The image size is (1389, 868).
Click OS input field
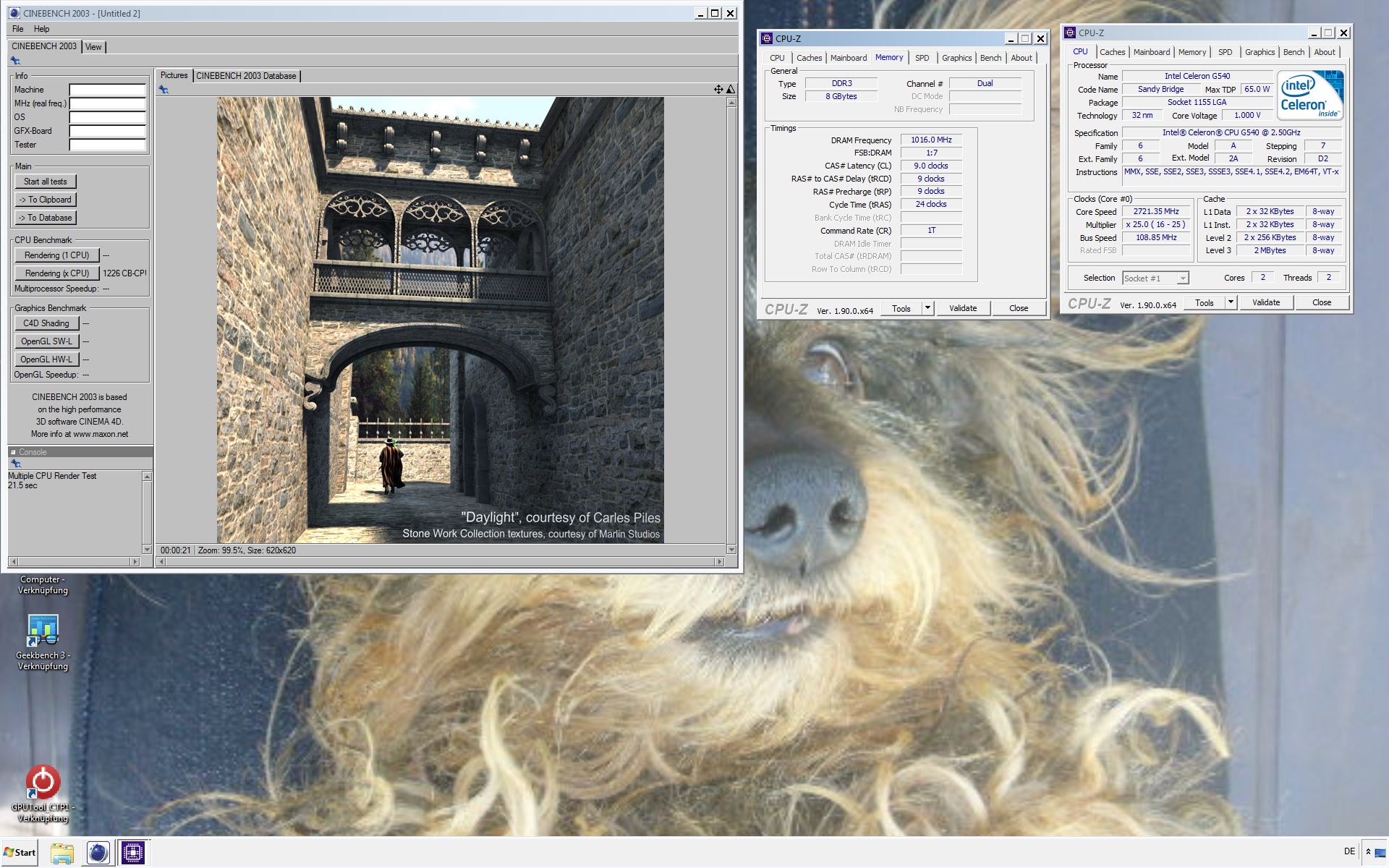107,118
